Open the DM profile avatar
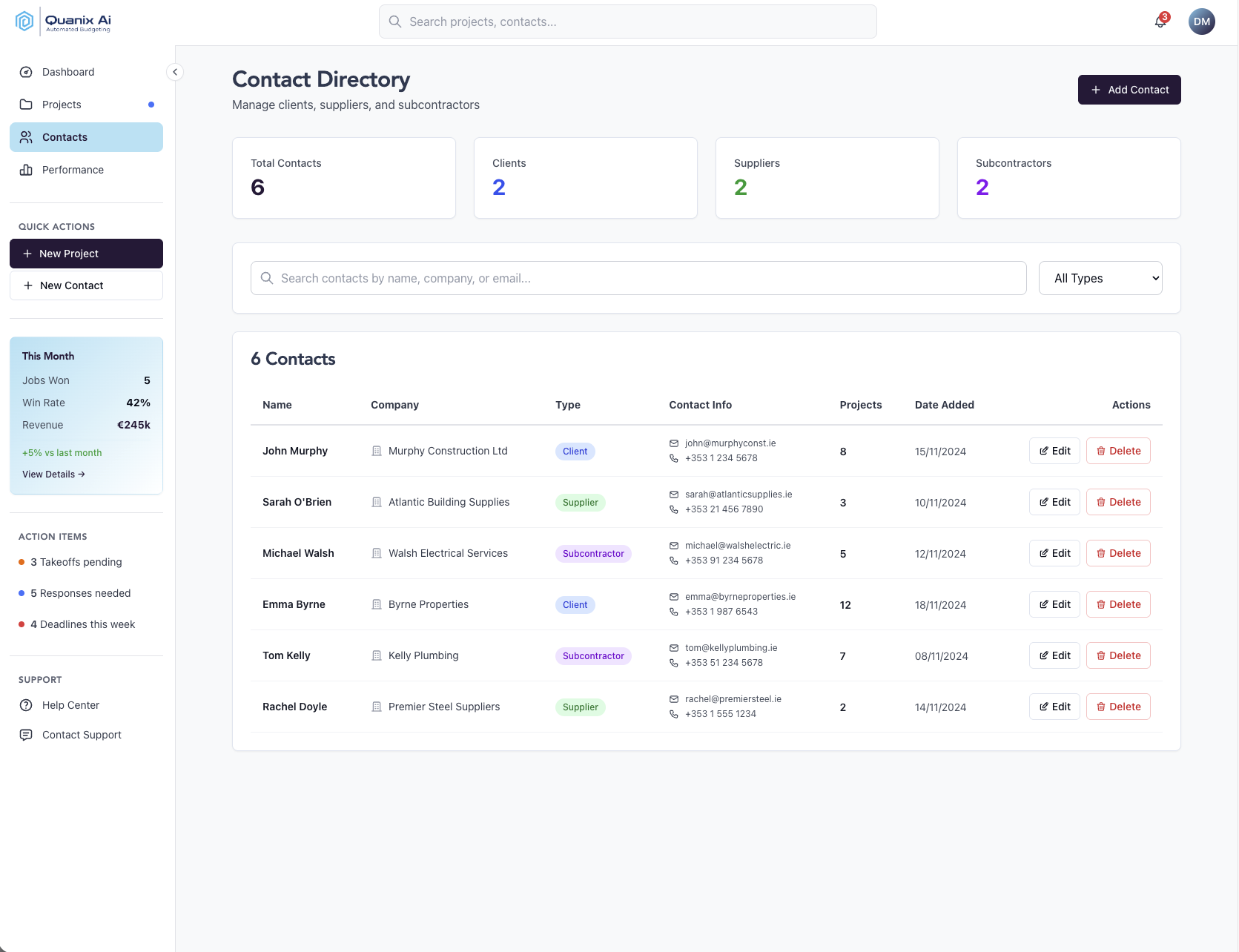This screenshot has width=1239, height=952. 1201,22
